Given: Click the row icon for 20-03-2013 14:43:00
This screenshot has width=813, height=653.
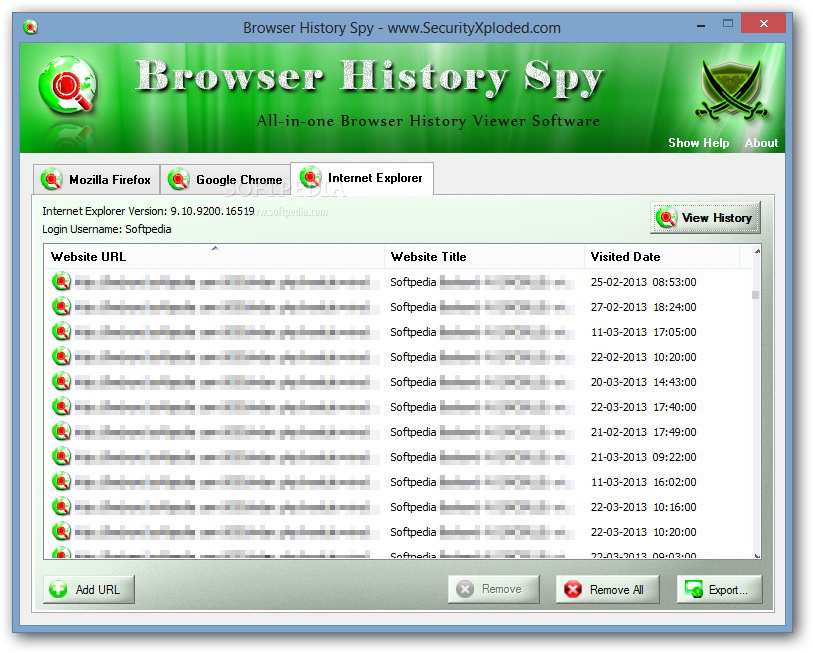Looking at the screenshot, I should click(61, 382).
